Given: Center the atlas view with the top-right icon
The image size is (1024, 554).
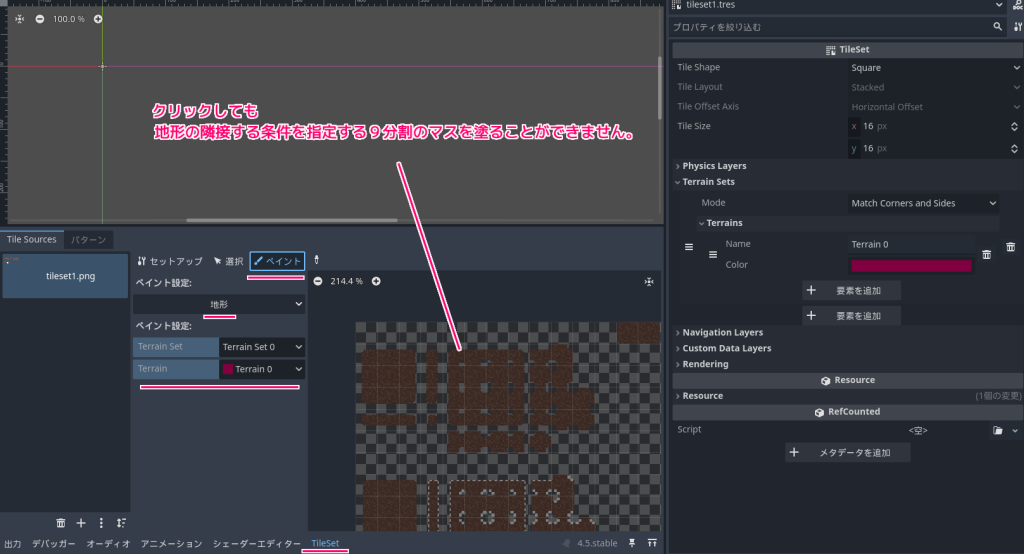Looking at the screenshot, I should tap(649, 282).
